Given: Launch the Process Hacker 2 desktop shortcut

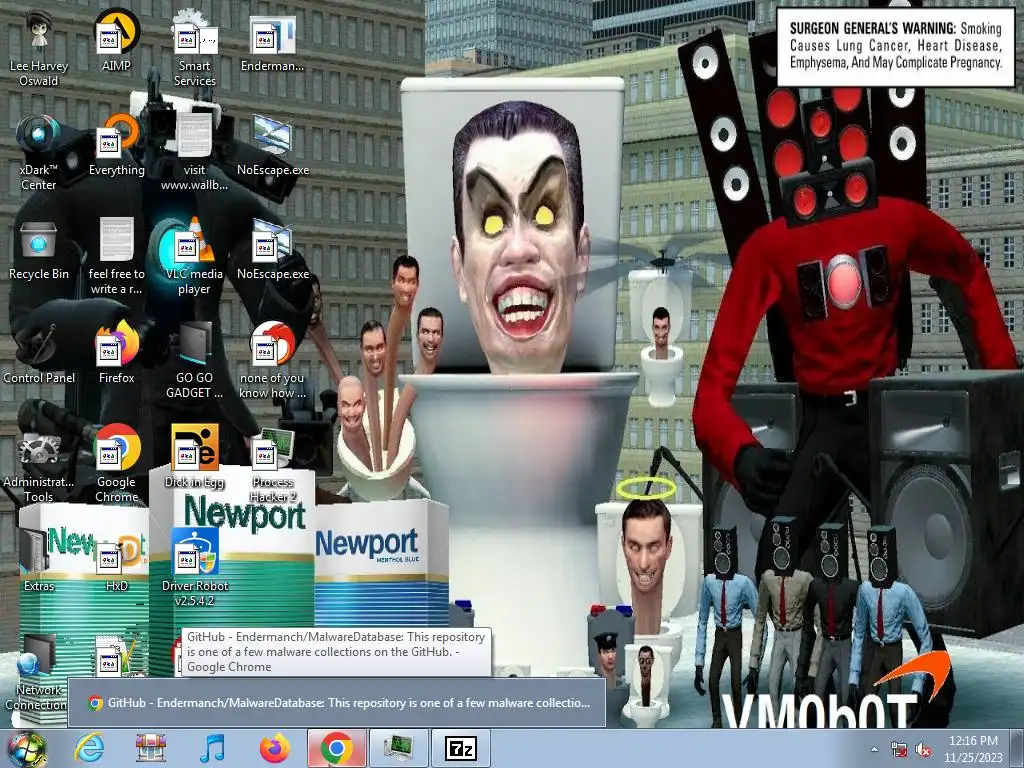Looking at the screenshot, I should (273, 465).
